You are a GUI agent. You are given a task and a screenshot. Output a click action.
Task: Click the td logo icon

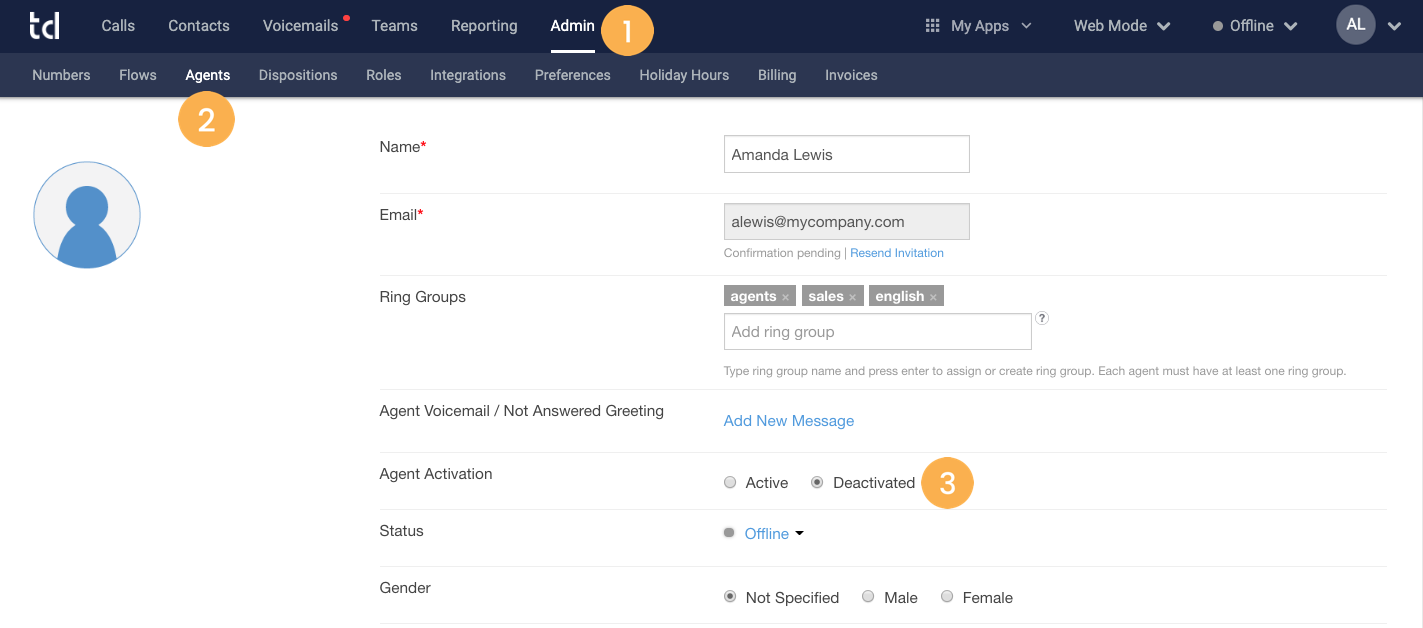tap(44, 26)
